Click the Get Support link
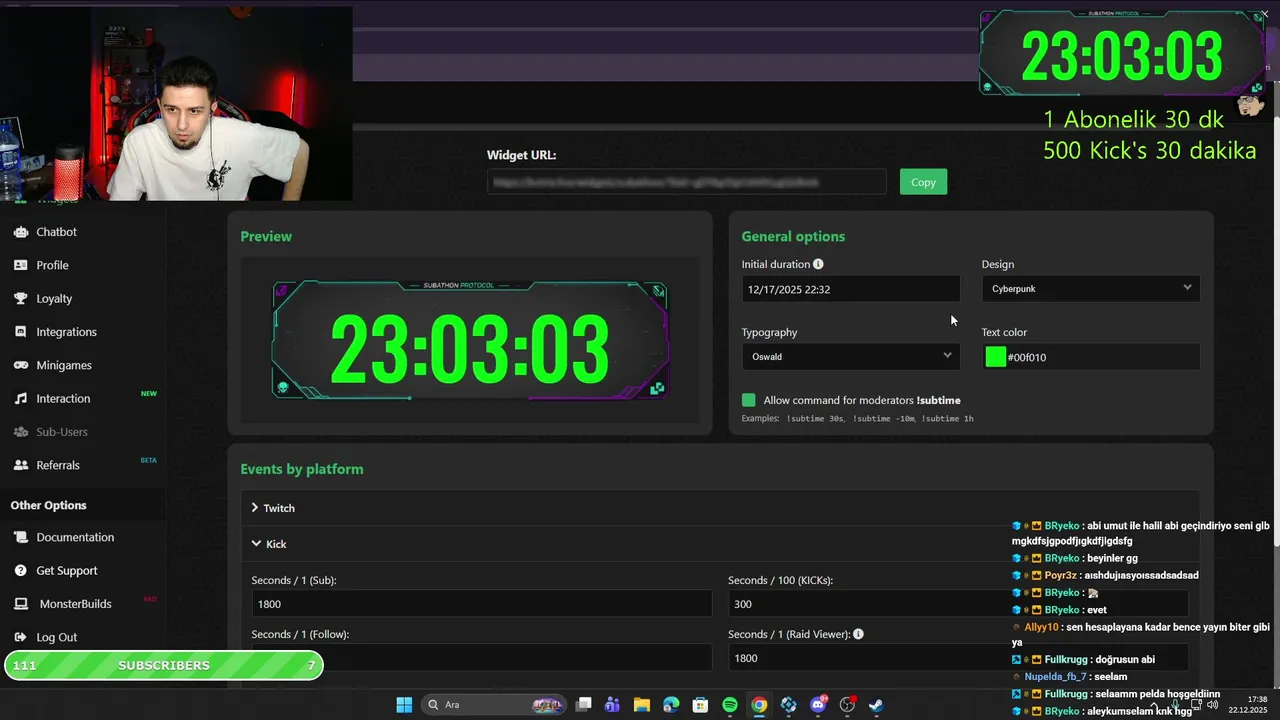The height and width of the screenshot is (720, 1280). click(67, 571)
